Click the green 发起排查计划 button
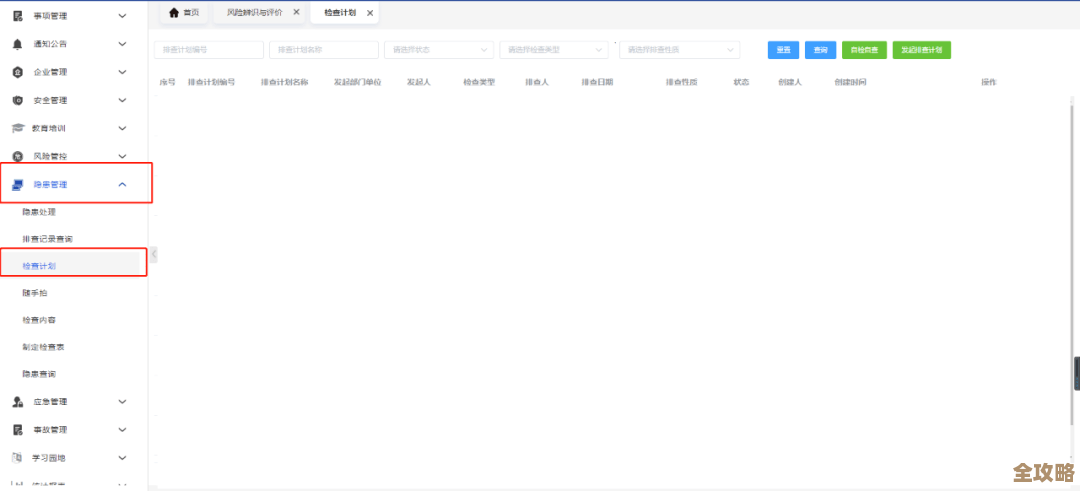The height and width of the screenshot is (491, 1080). coord(922,50)
